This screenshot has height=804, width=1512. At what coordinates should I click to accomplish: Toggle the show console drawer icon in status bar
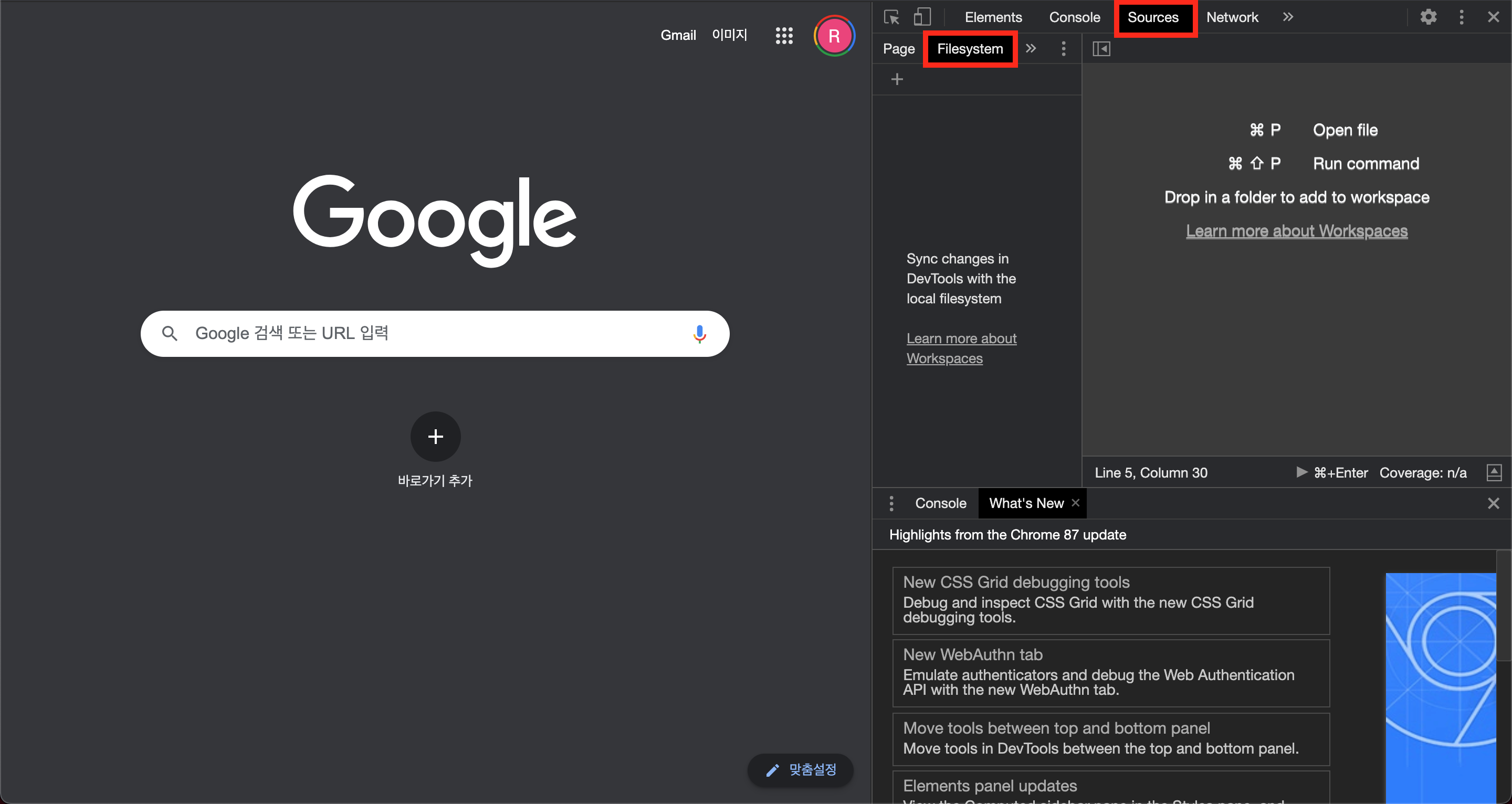[1493, 472]
